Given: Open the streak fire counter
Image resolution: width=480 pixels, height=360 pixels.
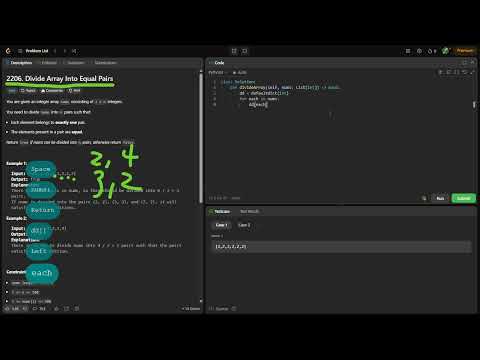Looking at the screenshot, I should pyautogui.click(x=432, y=51).
